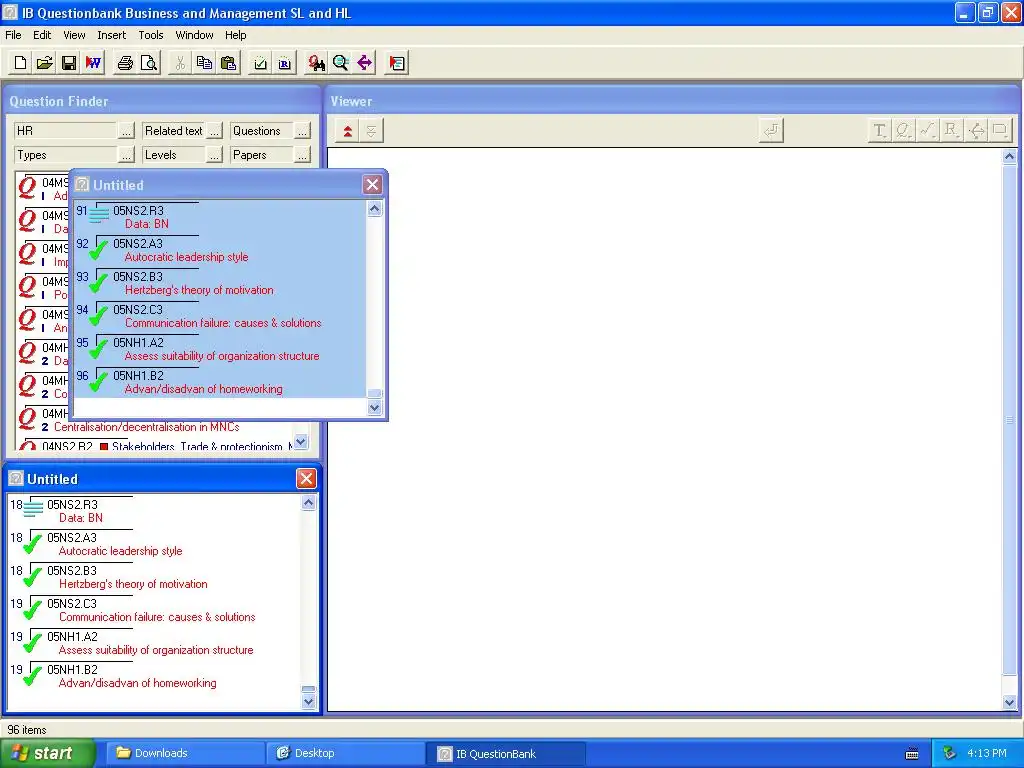The width and height of the screenshot is (1024, 768).
Task: Click the Print toolbar icon
Action: pyautogui.click(x=125, y=63)
